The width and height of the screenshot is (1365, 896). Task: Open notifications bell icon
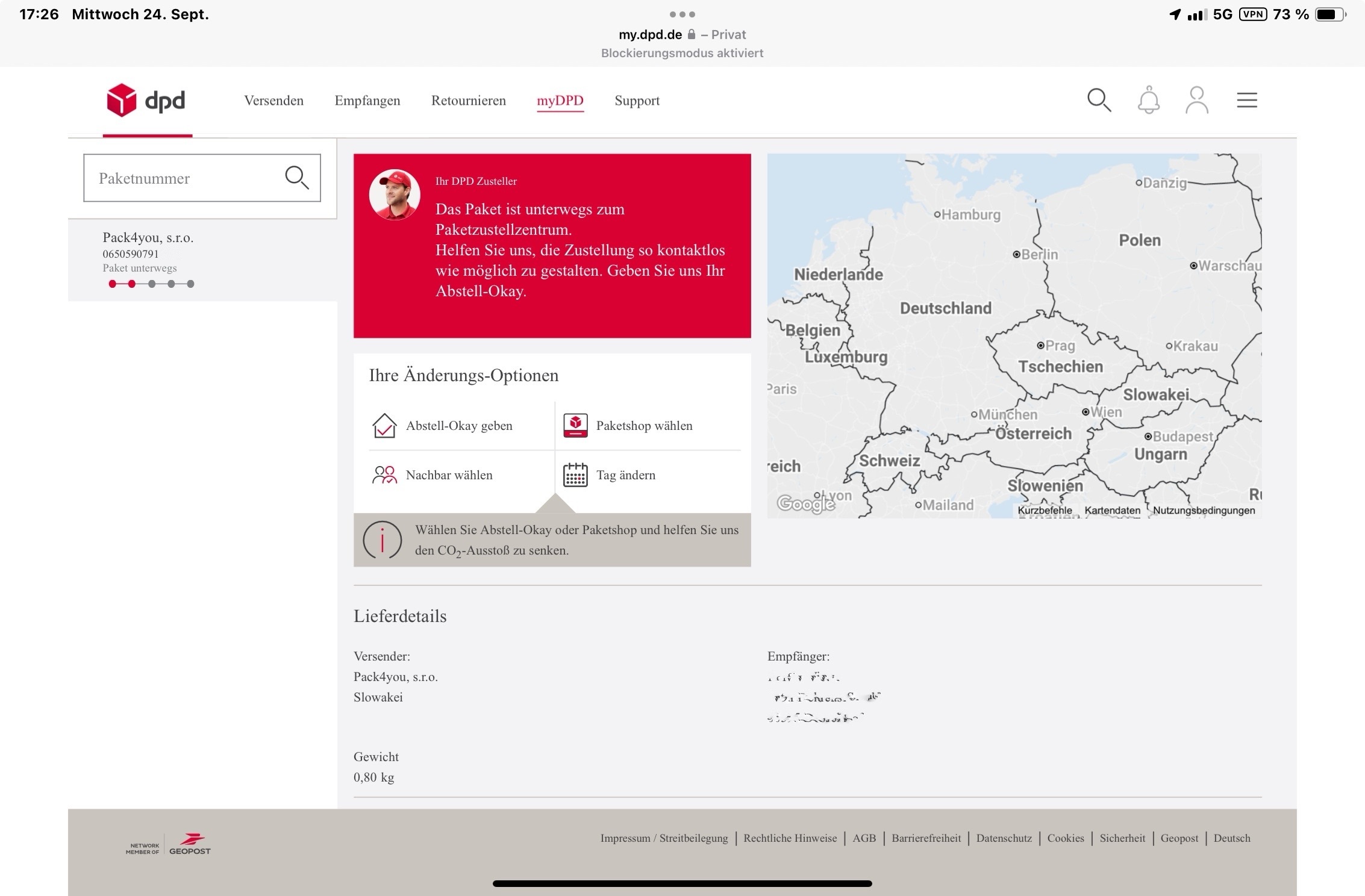1149,100
